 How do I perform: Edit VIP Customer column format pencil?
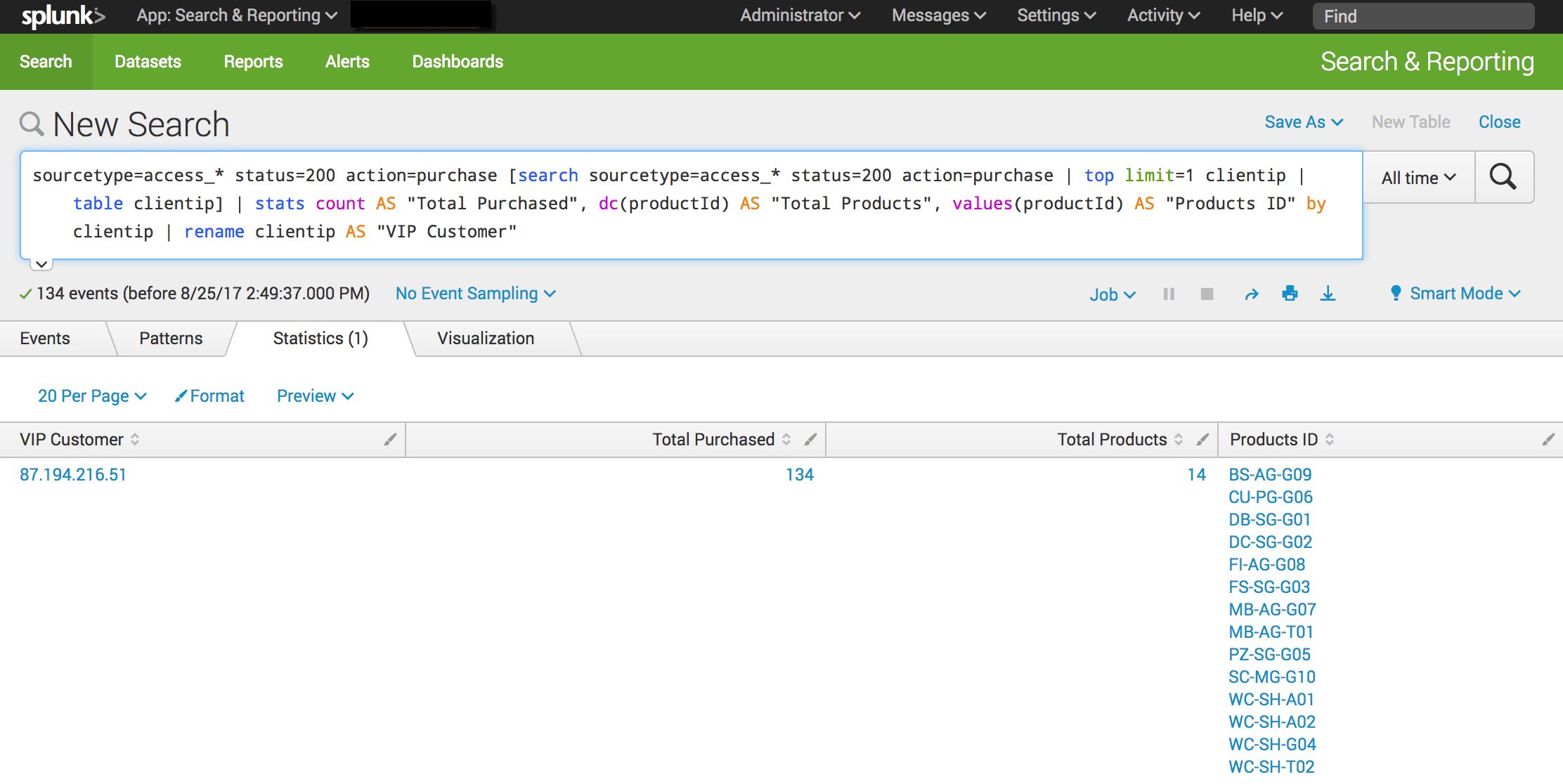(x=390, y=440)
